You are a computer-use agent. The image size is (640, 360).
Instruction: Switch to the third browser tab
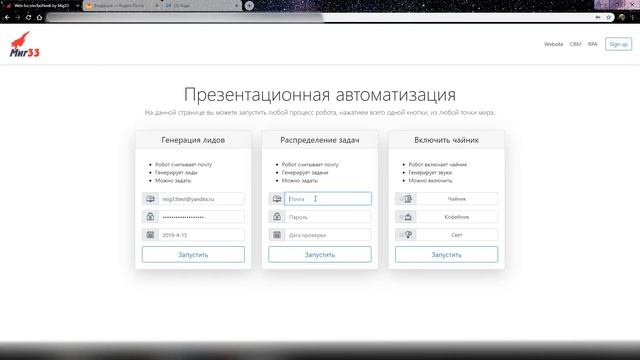202,6
